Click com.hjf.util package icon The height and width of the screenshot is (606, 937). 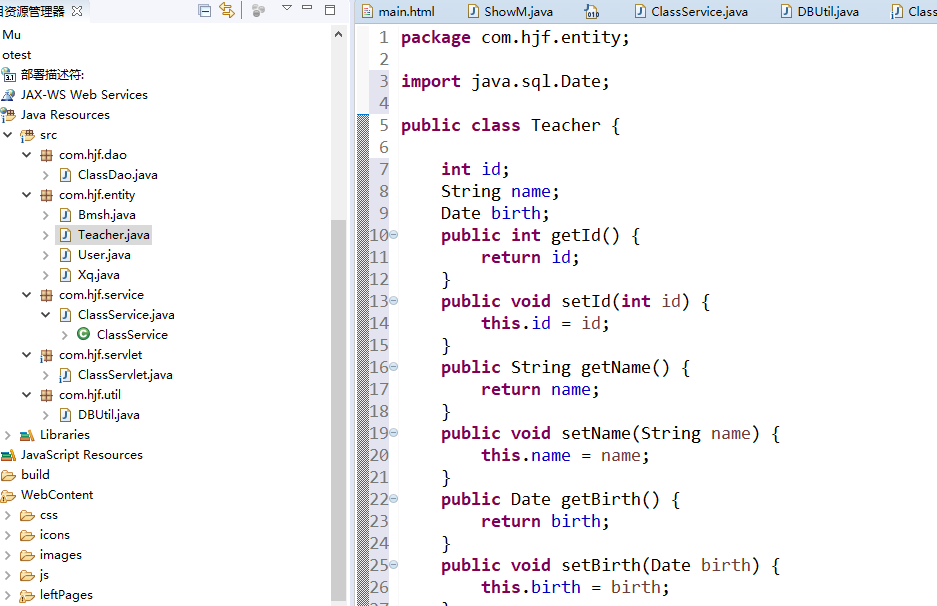(x=46, y=395)
